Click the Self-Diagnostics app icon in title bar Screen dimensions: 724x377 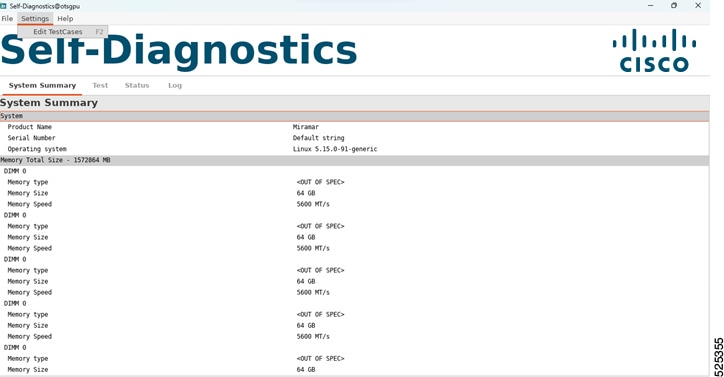[x=4, y=6]
